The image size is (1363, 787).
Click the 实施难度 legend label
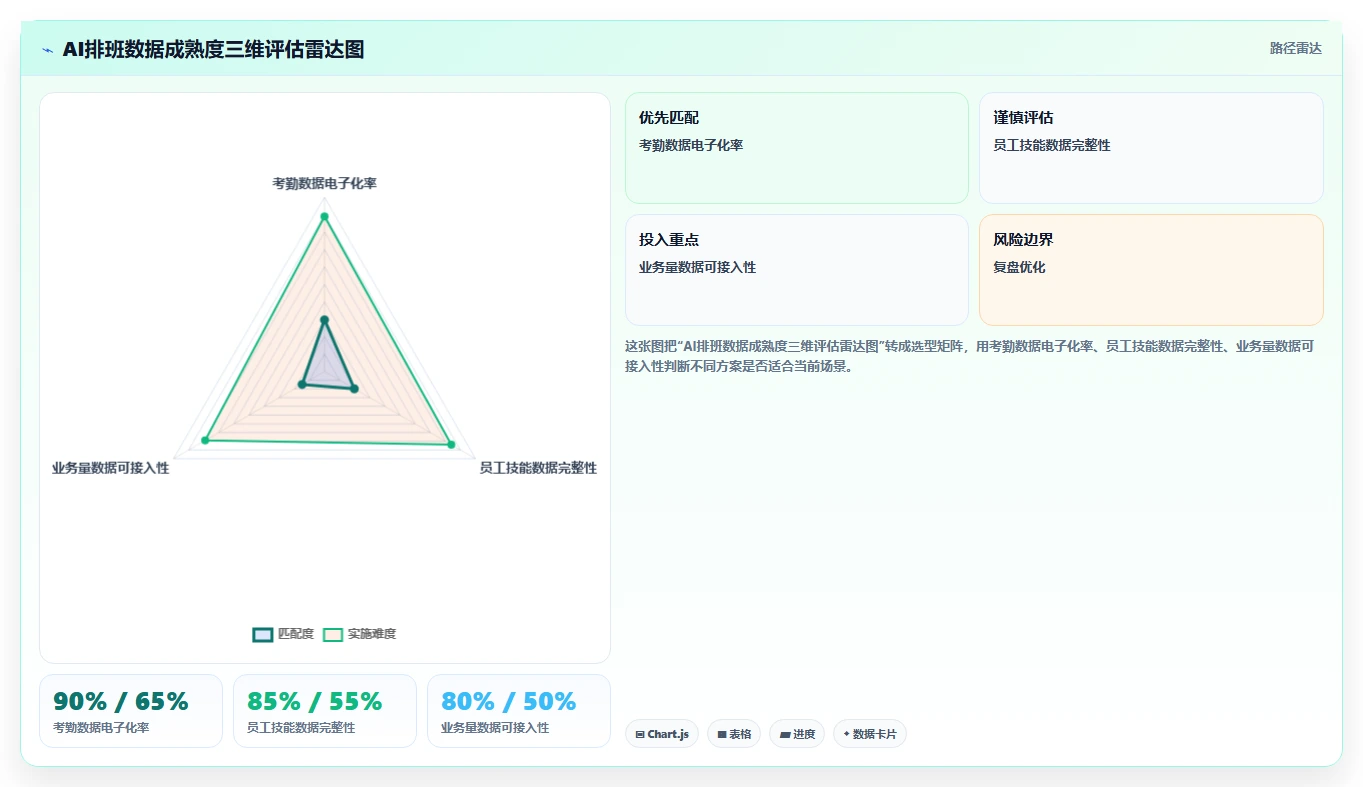[372, 634]
